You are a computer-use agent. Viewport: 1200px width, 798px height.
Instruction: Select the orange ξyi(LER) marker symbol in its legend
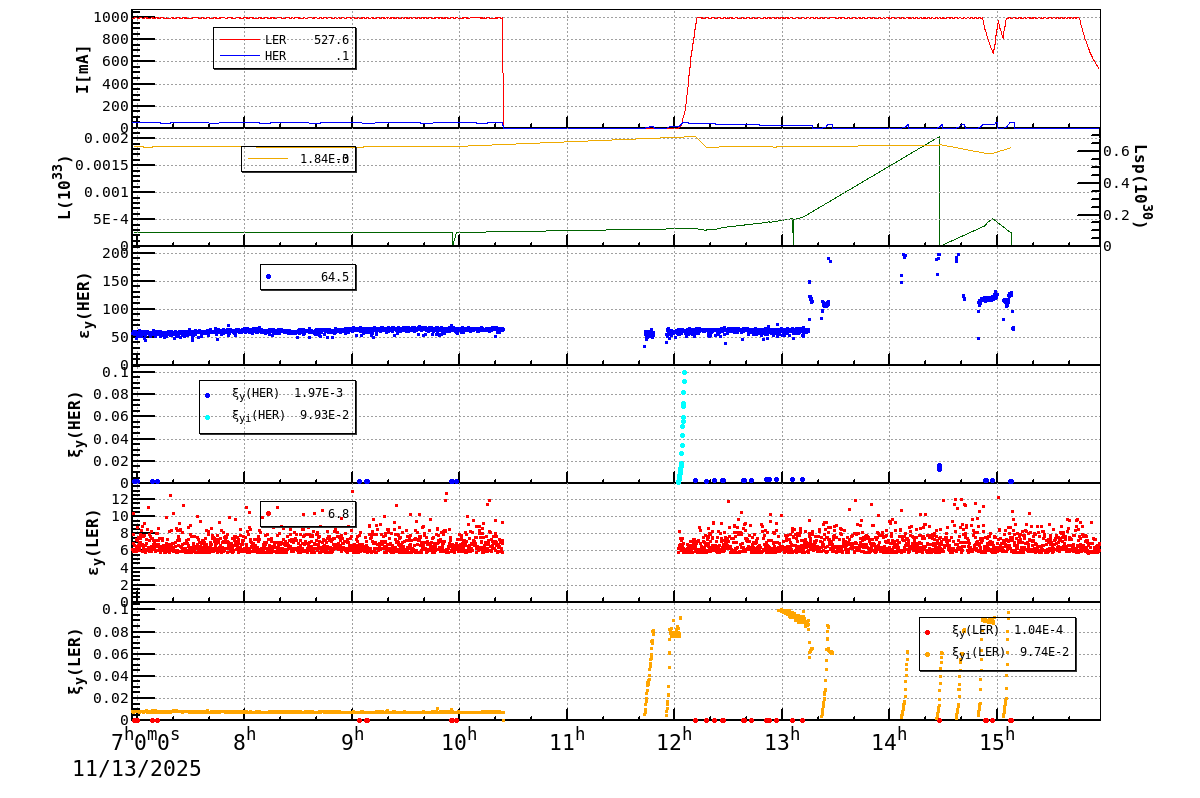(927, 654)
